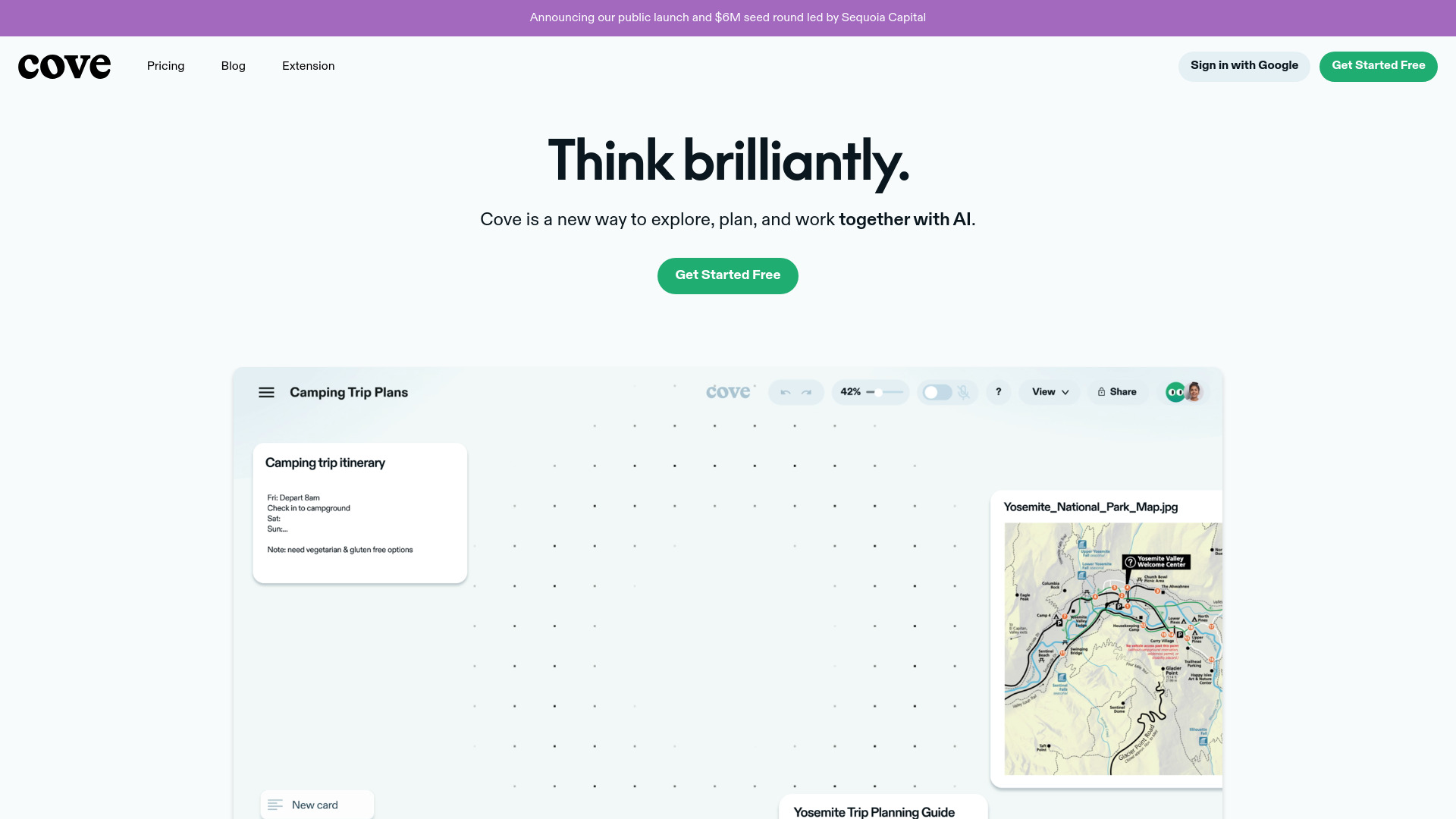Click the Blog menu item
This screenshot has width=1456, height=819.
[233, 66]
